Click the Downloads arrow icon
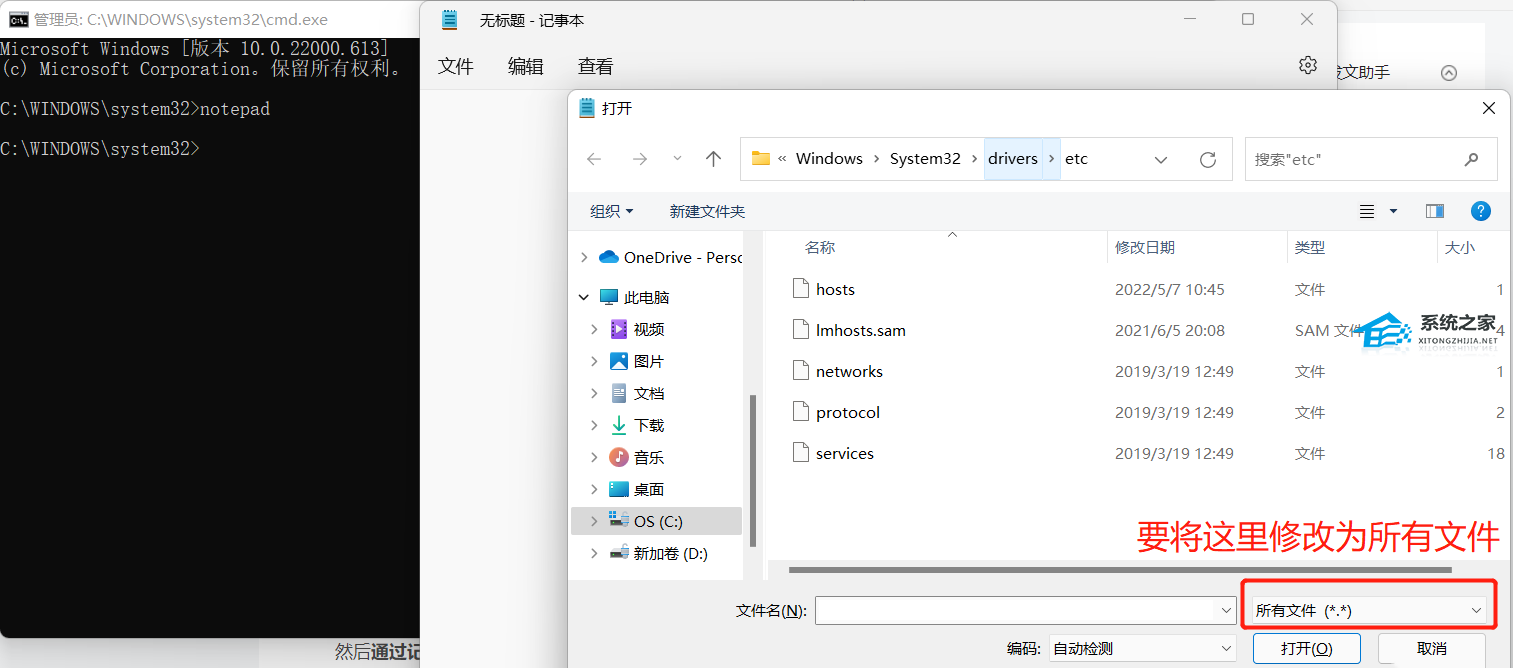 point(619,425)
